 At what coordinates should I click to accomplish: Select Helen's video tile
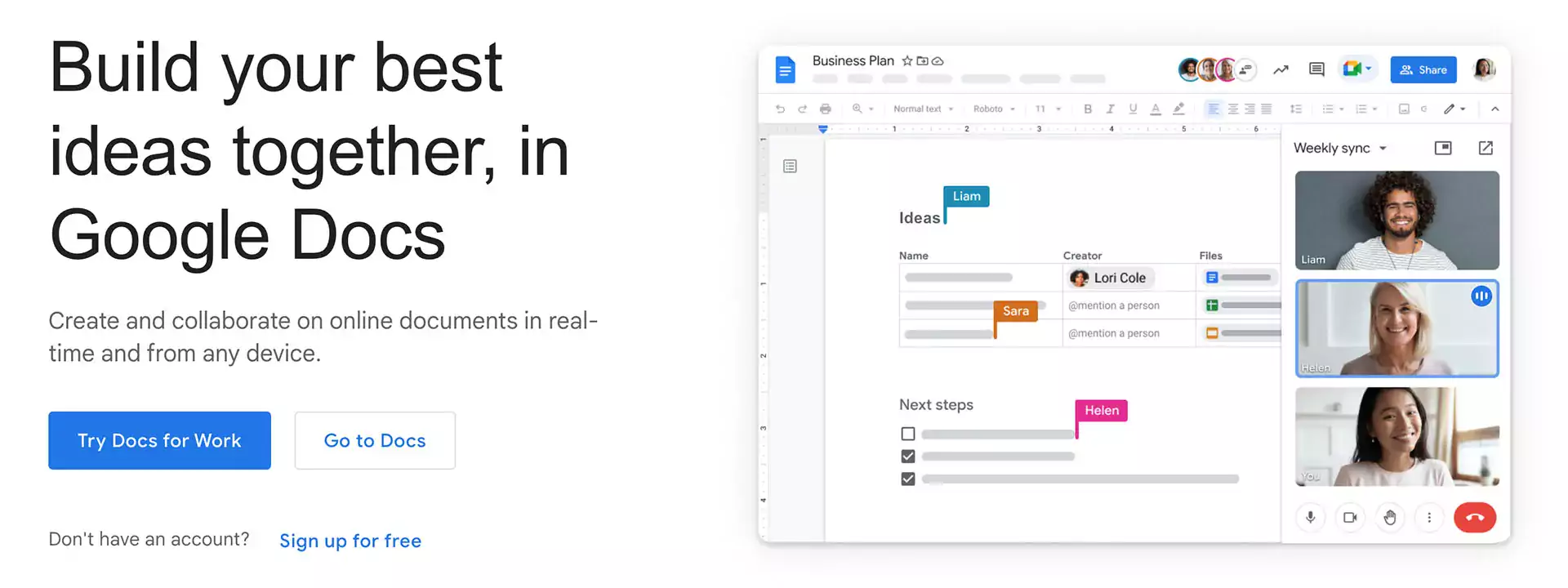pos(1397,328)
